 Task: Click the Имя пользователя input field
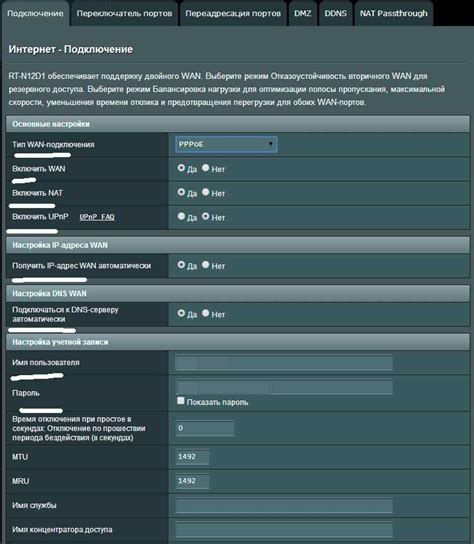click(x=284, y=363)
